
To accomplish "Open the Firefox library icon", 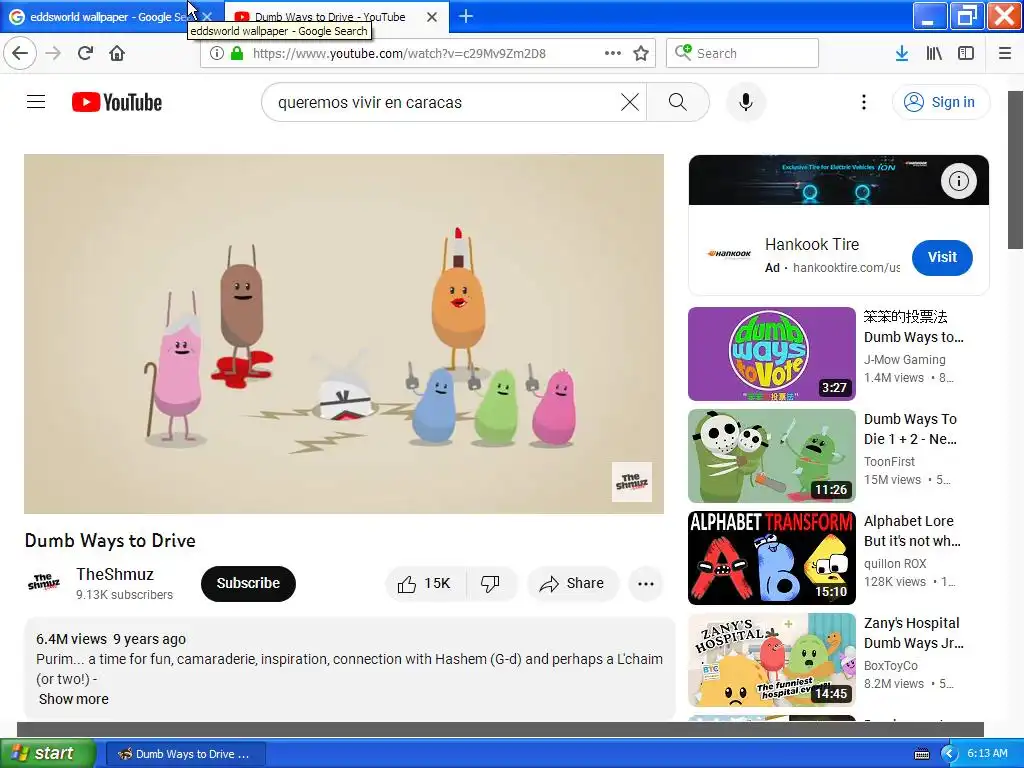I will click(934, 53).
